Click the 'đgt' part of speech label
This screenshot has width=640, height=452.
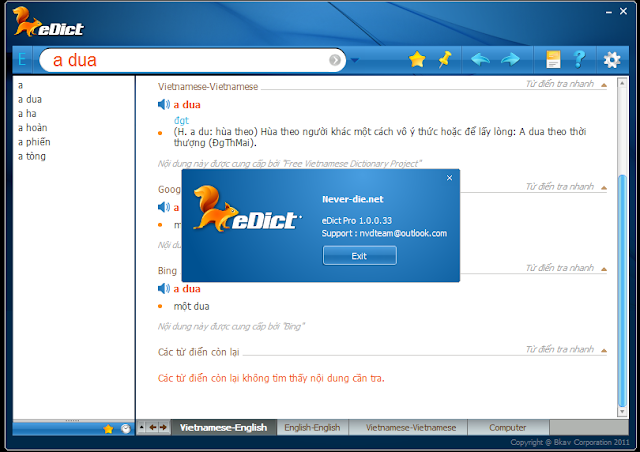(x=181, y=120)
